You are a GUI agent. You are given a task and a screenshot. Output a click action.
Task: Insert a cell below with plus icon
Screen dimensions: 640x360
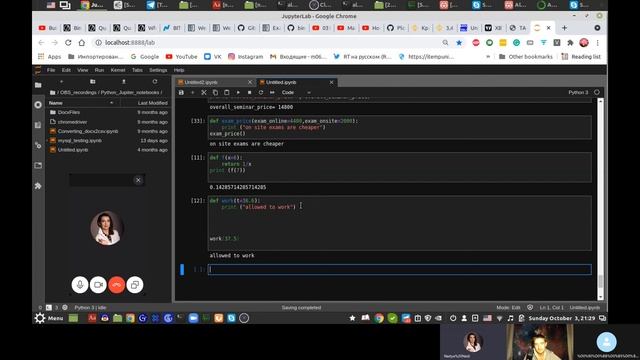(x=192, y=93)
